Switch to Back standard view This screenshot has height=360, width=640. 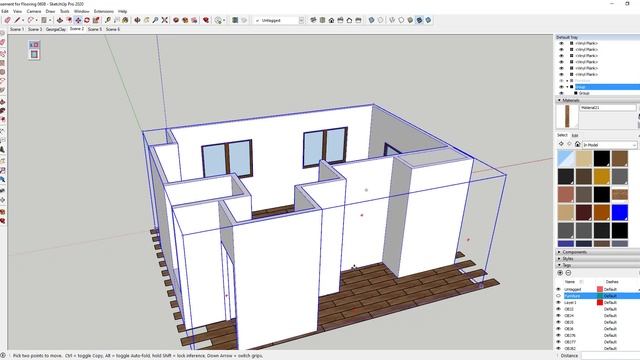pos(349,20)
